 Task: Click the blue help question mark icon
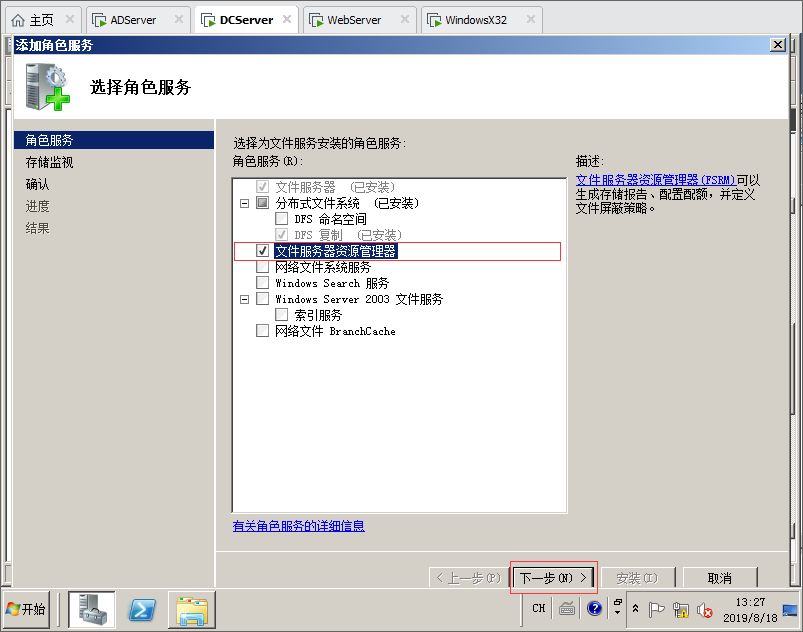click(x=594, y=608)
